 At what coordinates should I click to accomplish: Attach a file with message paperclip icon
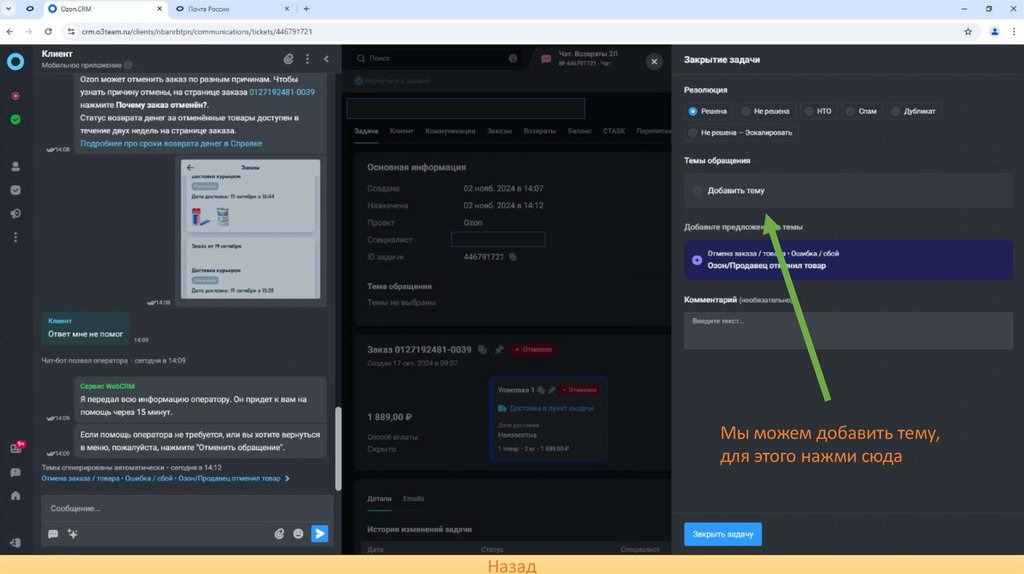pos(279,534)
